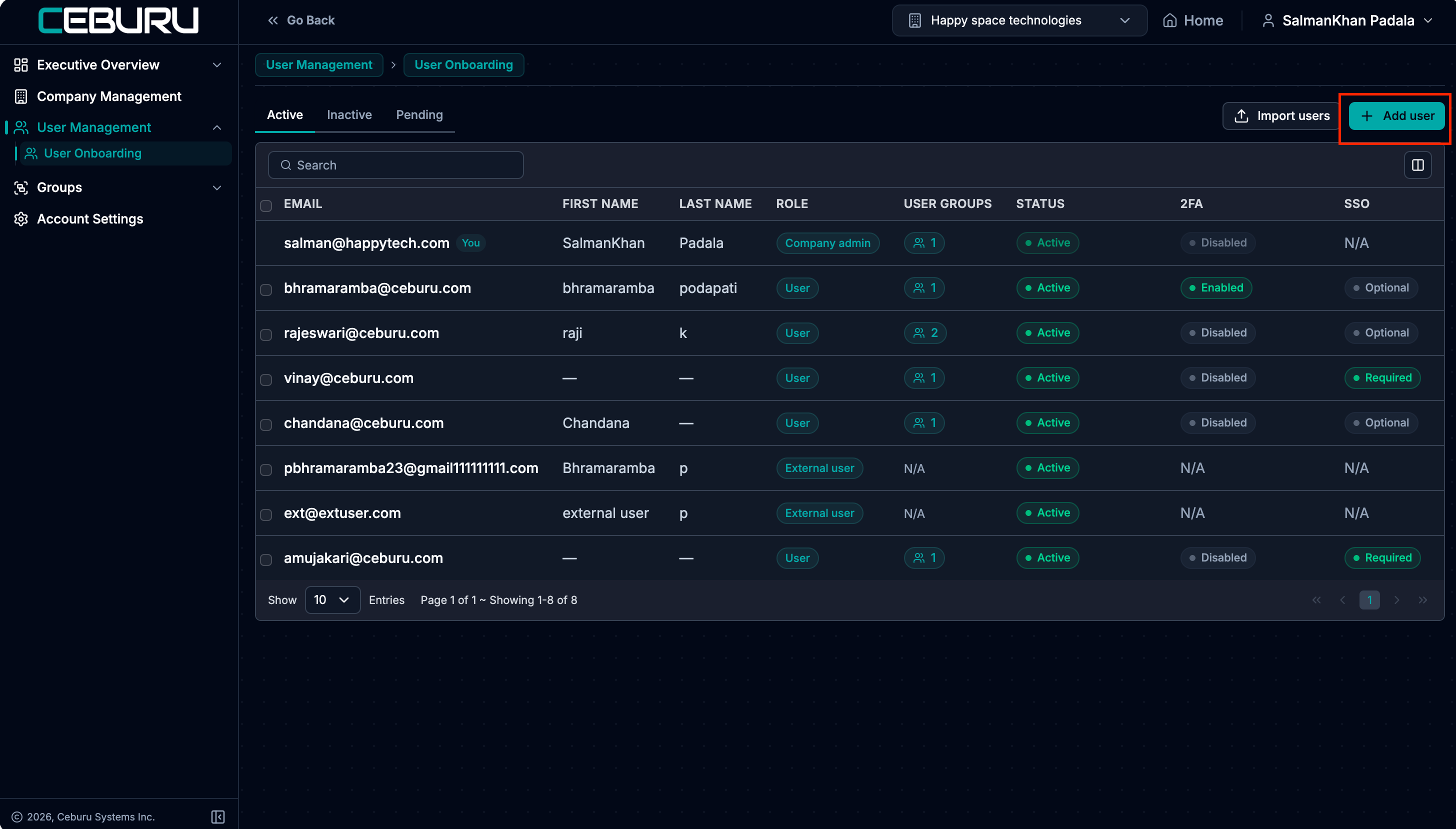Collapse the sidebar using the panel icon
1456x829 pixels.
click(218, 817)
